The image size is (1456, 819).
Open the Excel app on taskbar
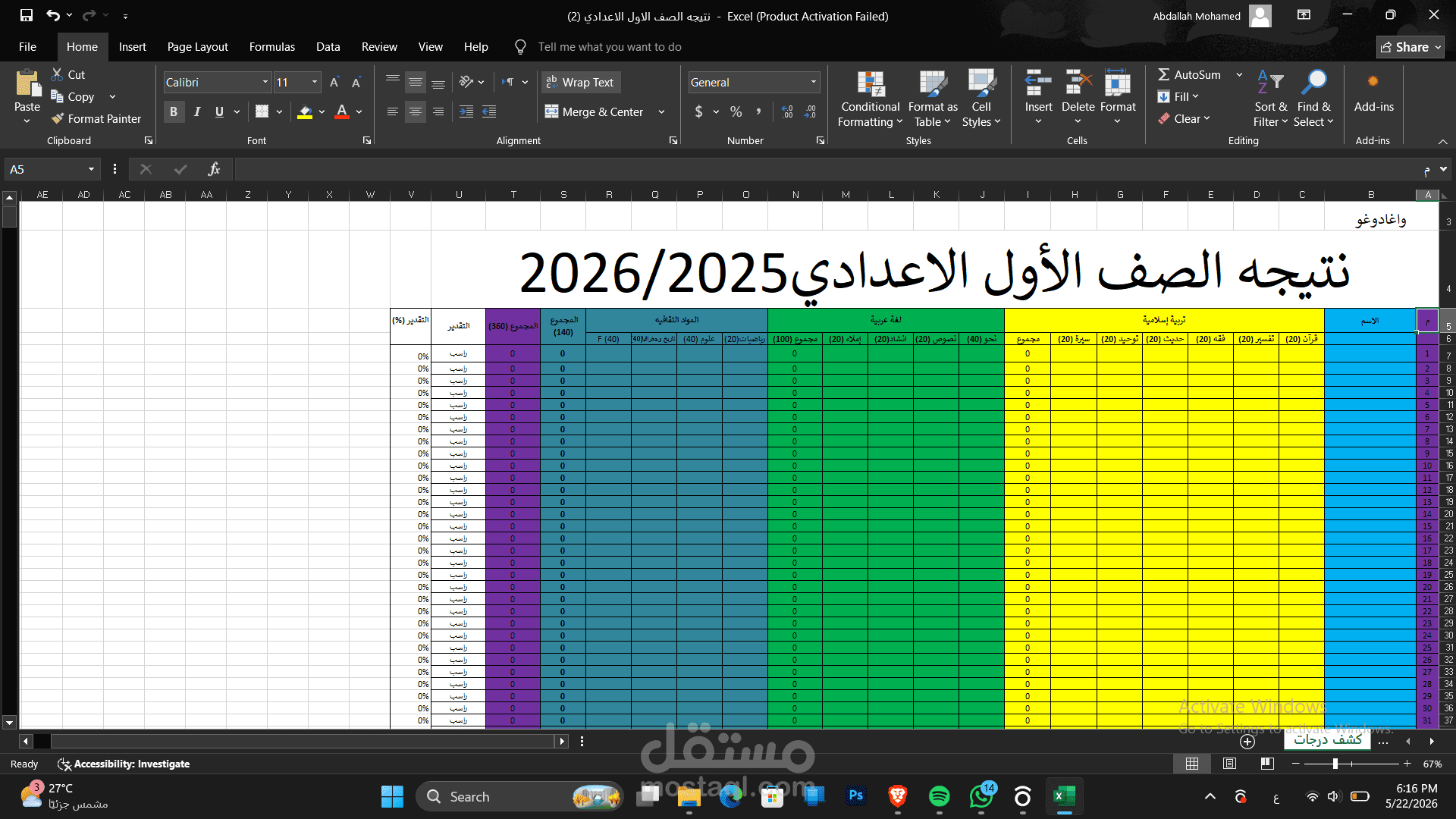[x=1064, y=796]
